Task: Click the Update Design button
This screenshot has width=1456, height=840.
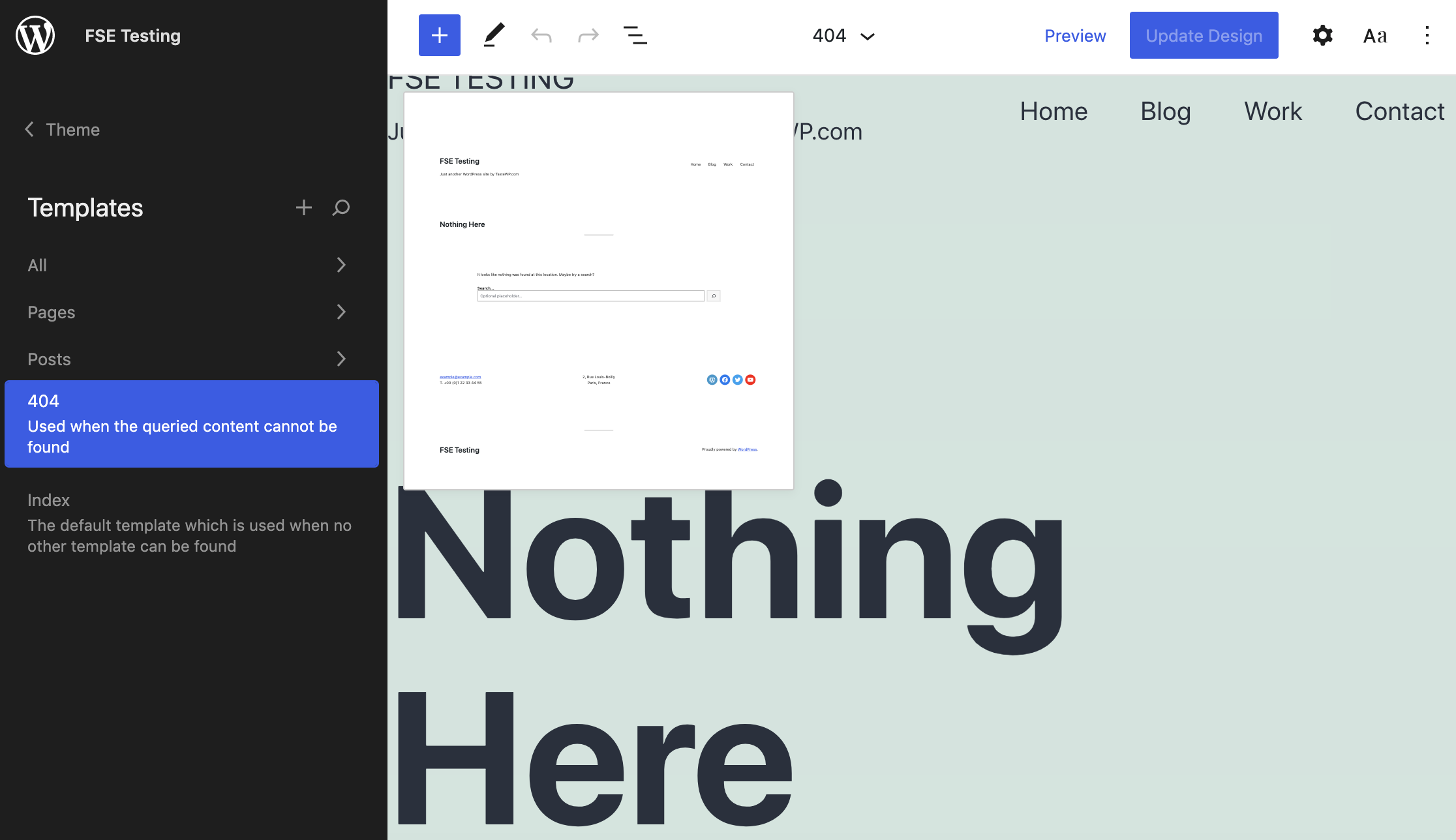Action: pyautogui.click(x=1204, y=35)
